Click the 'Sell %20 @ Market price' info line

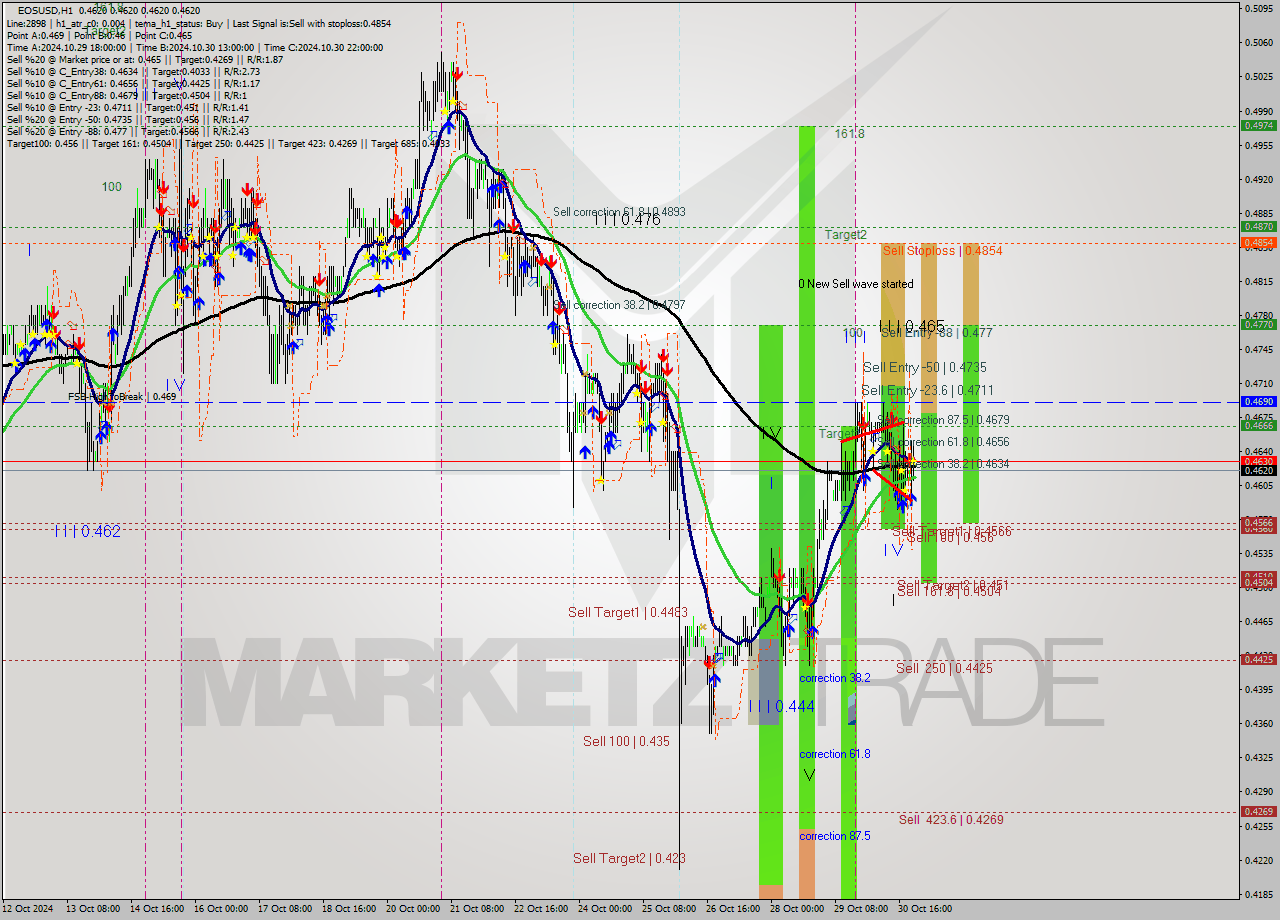[x=145, y=59]
